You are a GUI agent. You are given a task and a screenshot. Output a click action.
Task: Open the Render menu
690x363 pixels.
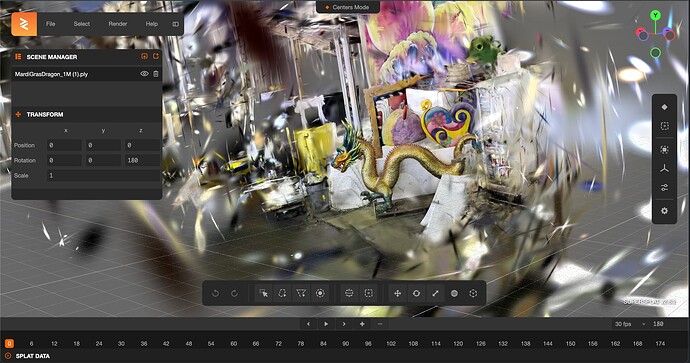117,24
